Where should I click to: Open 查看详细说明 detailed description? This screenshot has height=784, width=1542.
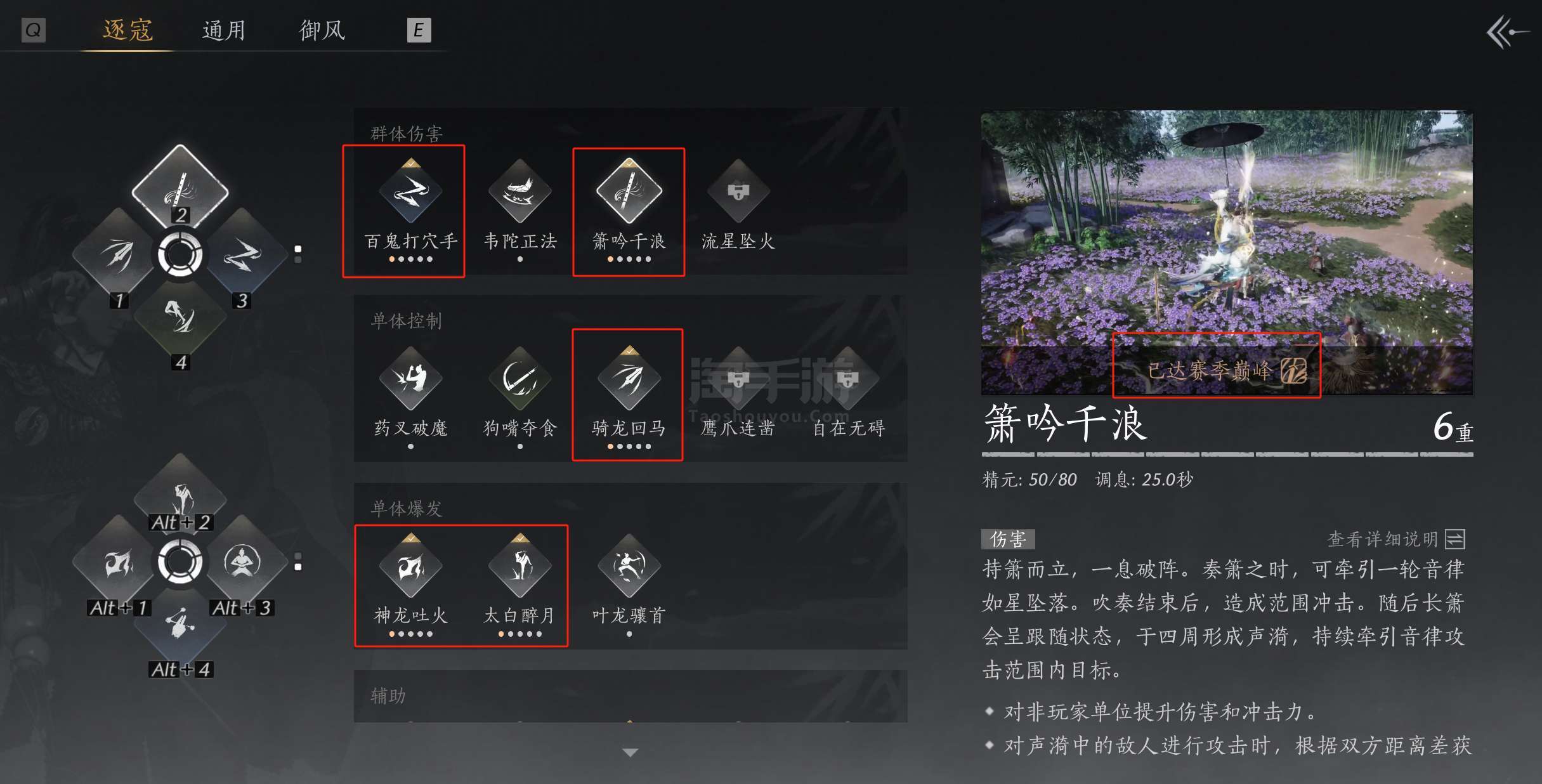point(1396,539)
